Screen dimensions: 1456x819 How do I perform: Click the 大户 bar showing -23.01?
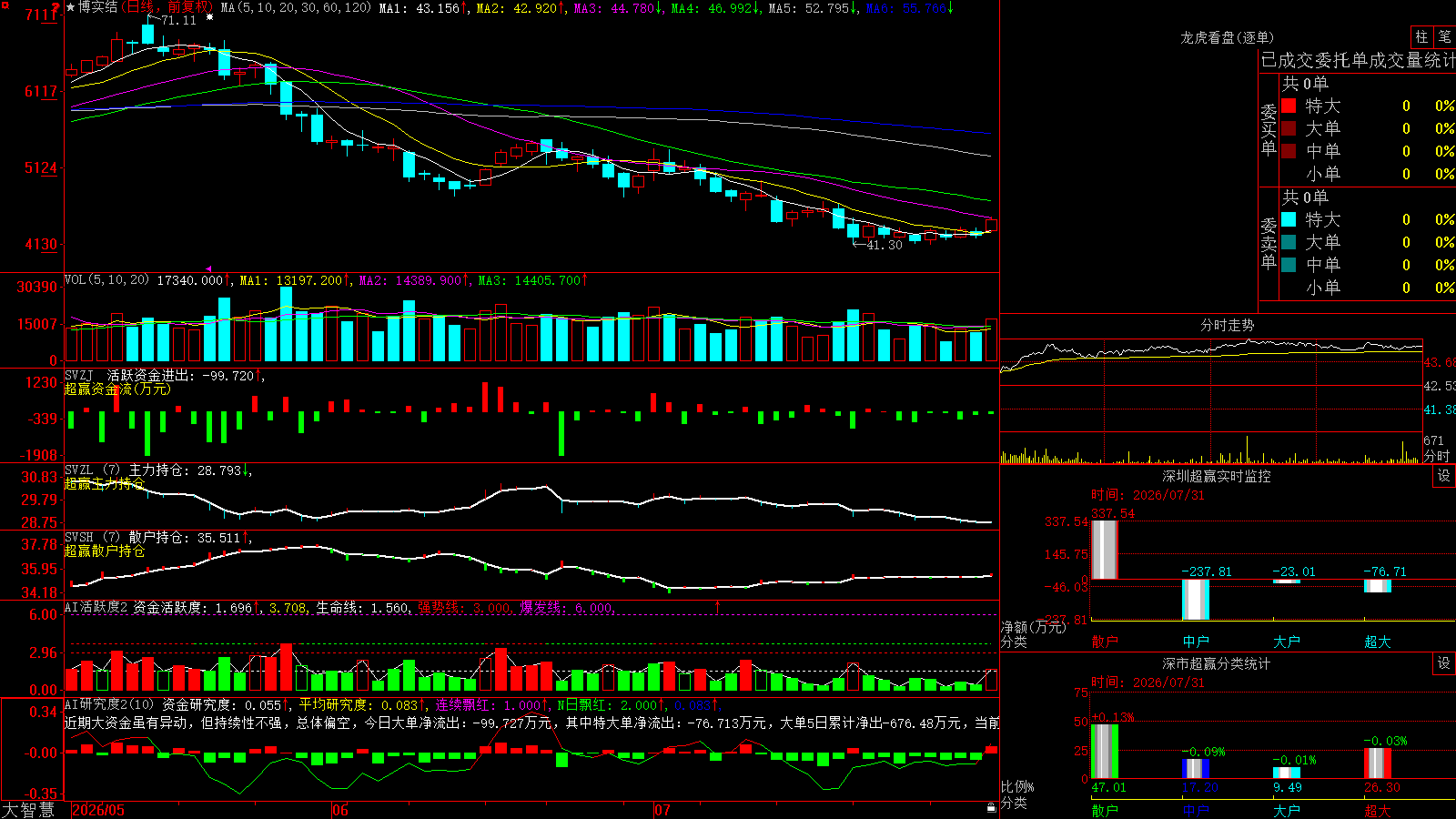tap(1286, 581)
